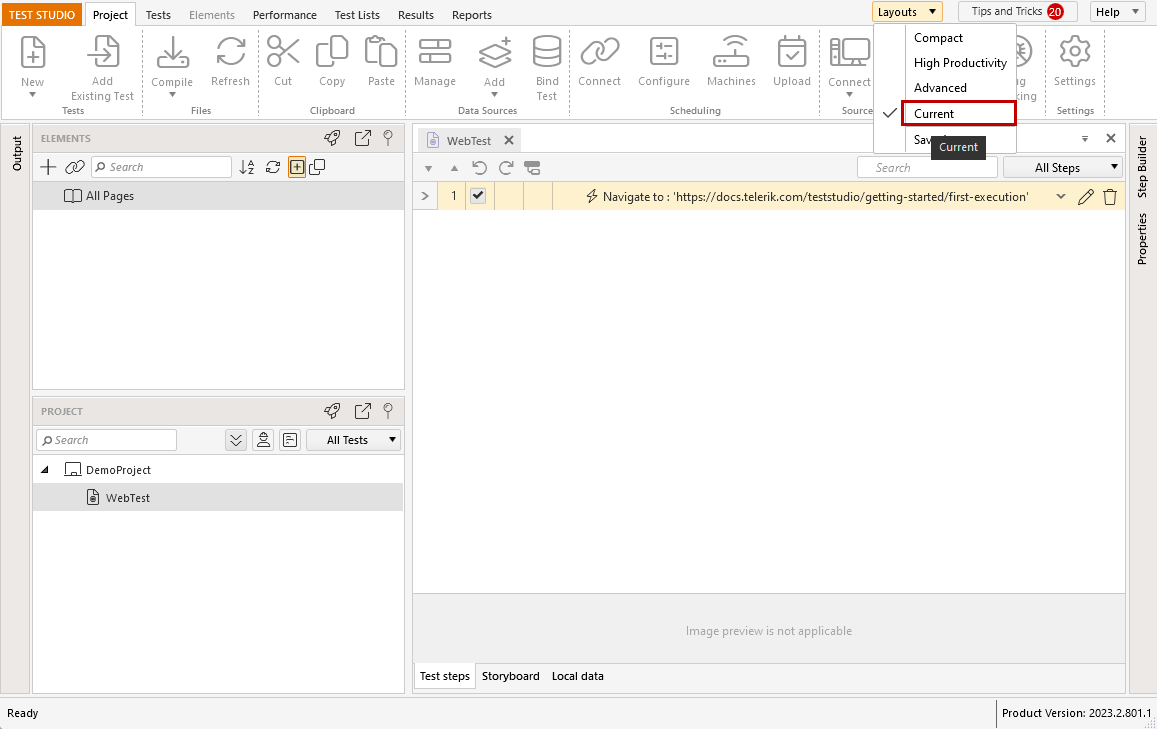Click Add data source icon
The height and width of the screenshot is (729, 1157).
point(494,52)
